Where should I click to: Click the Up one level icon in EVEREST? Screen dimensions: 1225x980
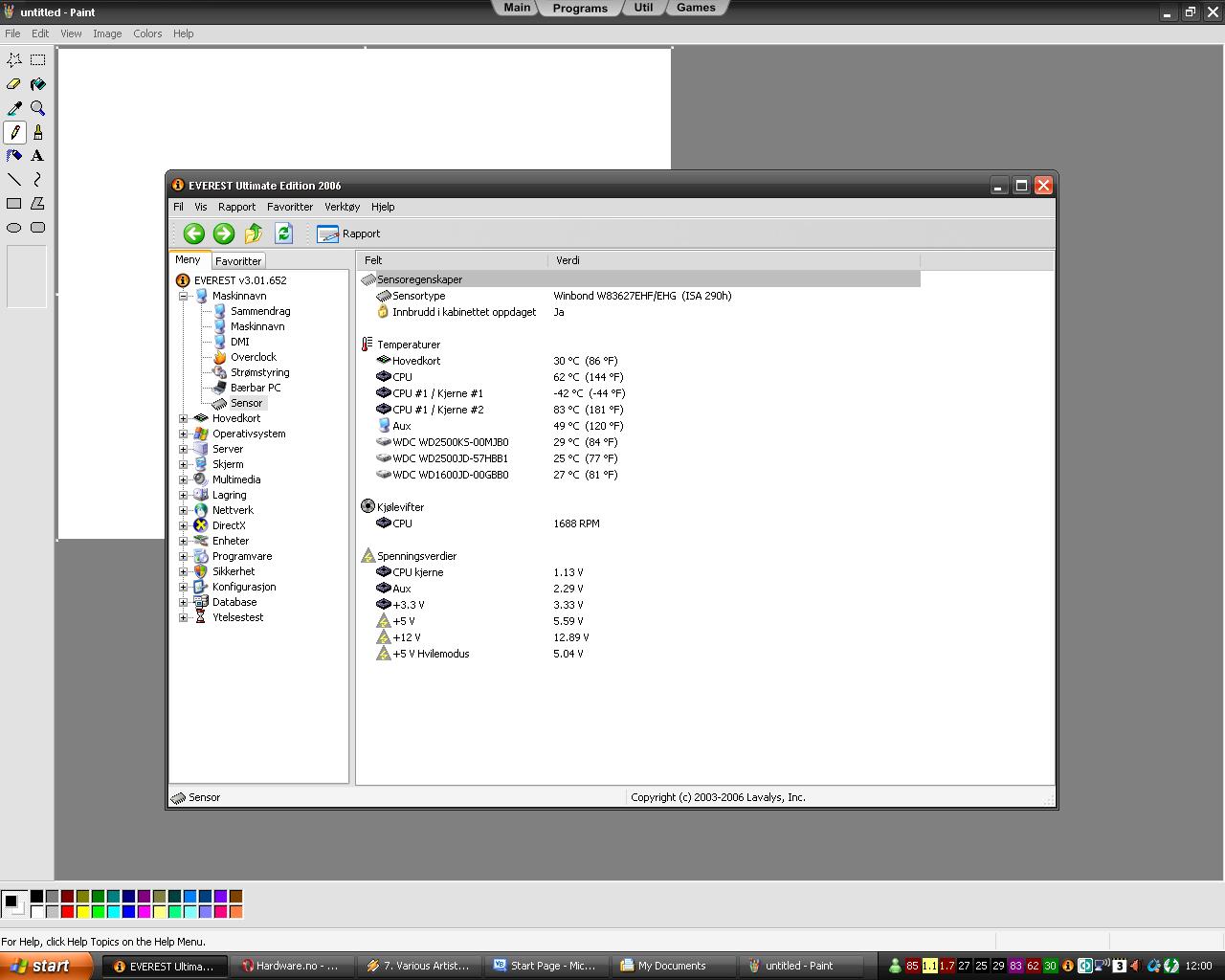[254, 234]
